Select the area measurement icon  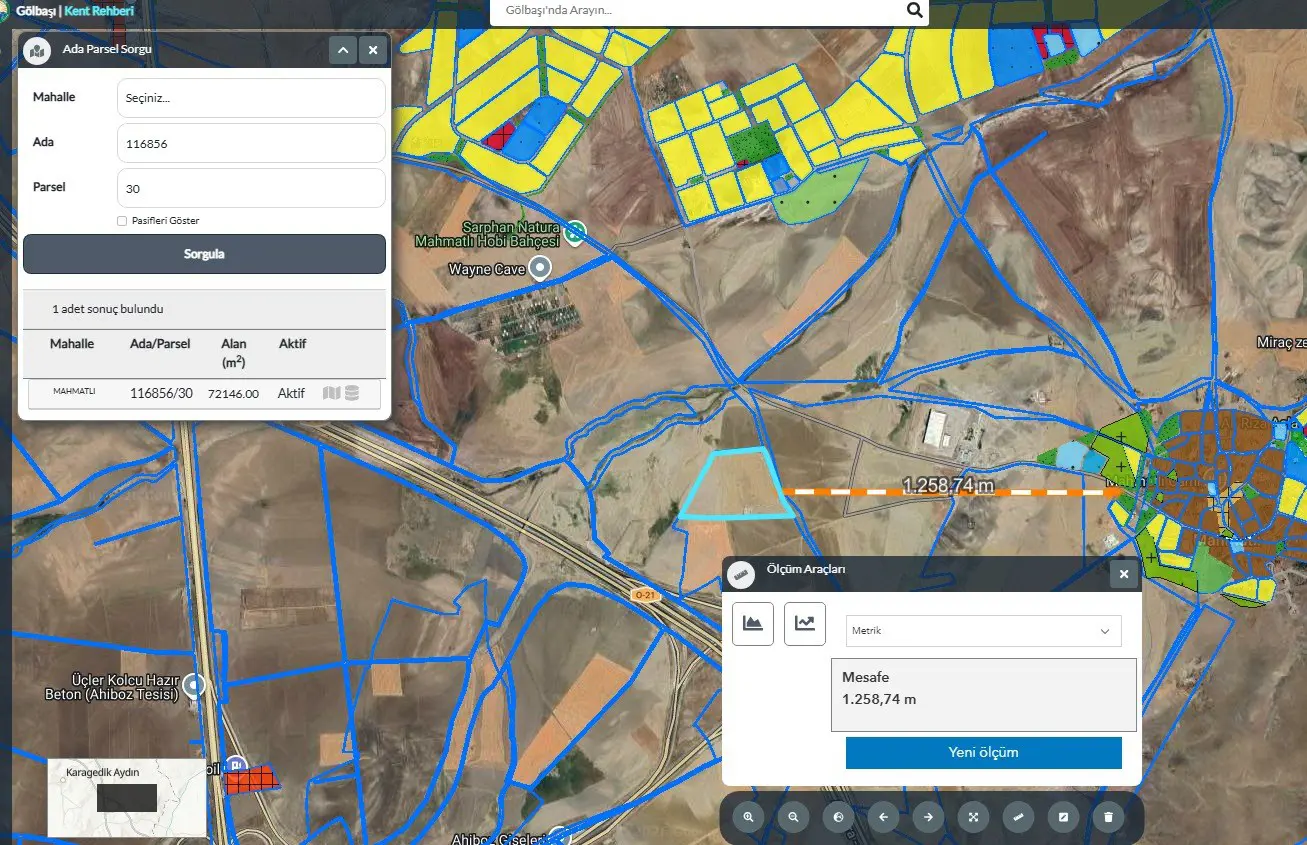[x=753, y=624]
